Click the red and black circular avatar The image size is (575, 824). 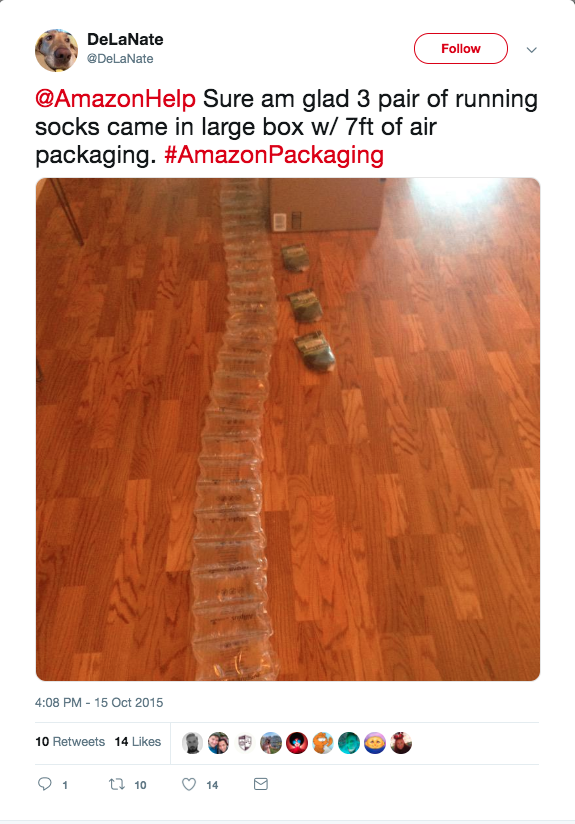pos(297,743)
